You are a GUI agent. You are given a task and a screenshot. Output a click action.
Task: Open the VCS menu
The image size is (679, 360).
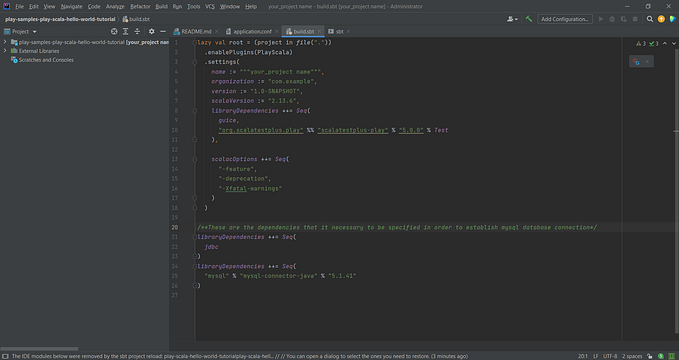(210, 6)
